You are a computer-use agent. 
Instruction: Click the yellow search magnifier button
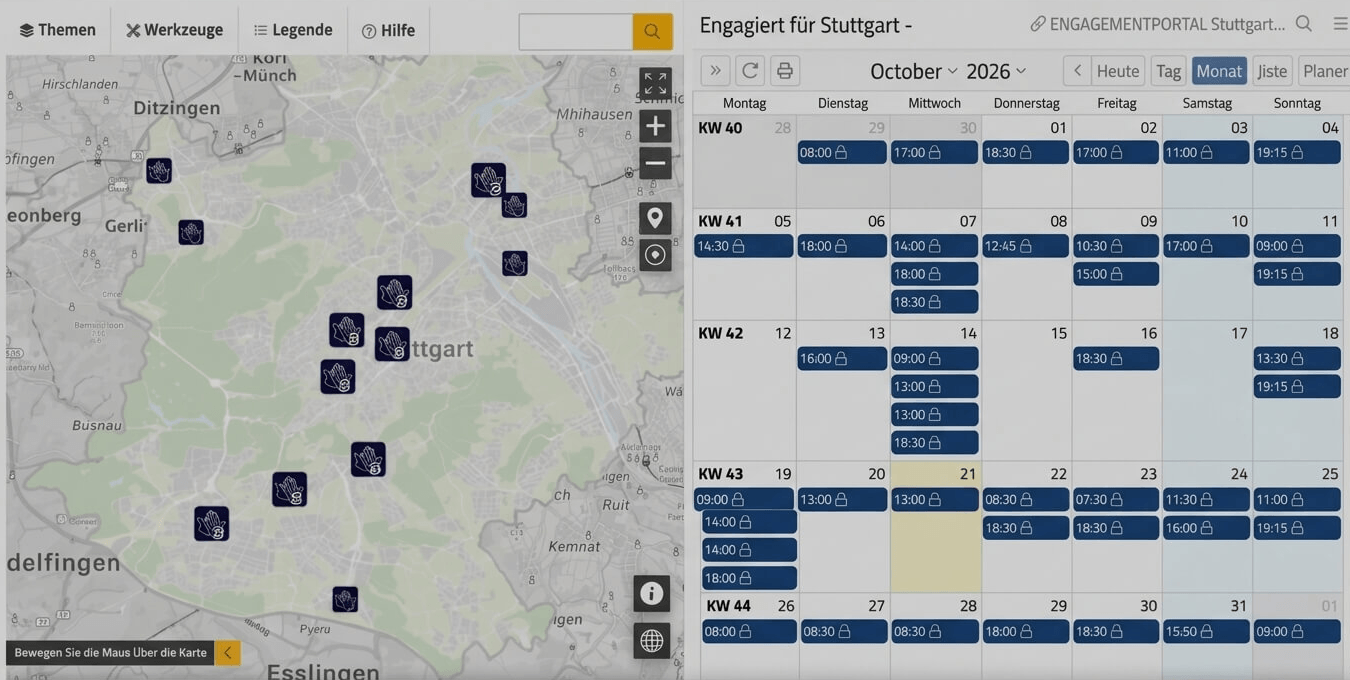tap(652, 31)
